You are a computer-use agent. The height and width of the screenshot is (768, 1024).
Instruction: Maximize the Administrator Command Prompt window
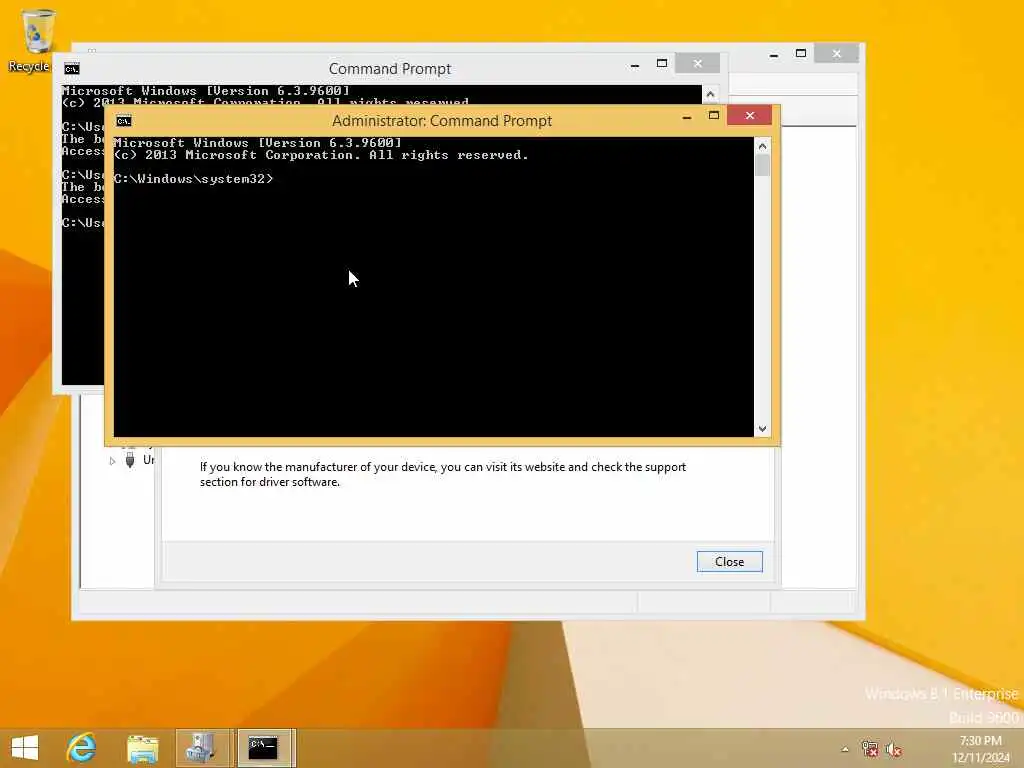pos(714,116)
